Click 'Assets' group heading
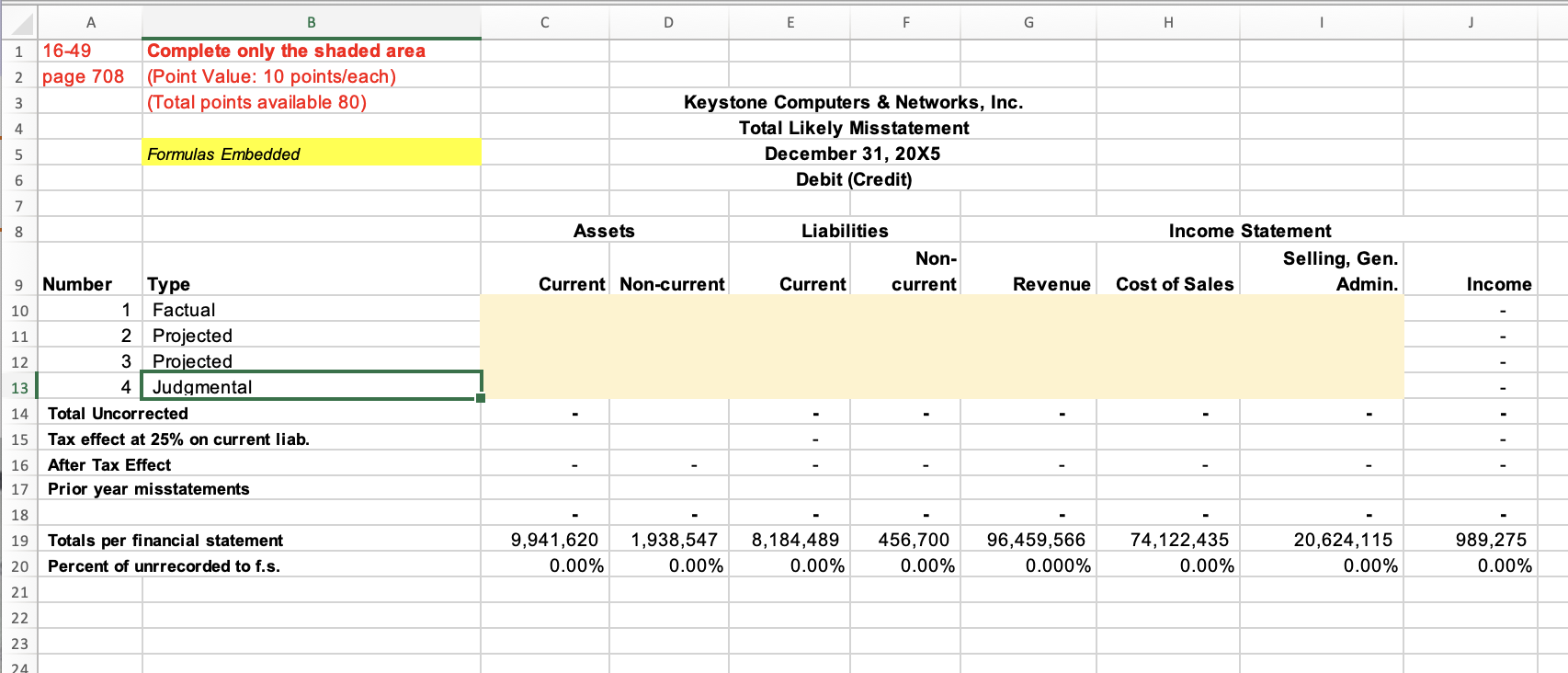Screen dimensions: 1568x673 pos(604,231)
